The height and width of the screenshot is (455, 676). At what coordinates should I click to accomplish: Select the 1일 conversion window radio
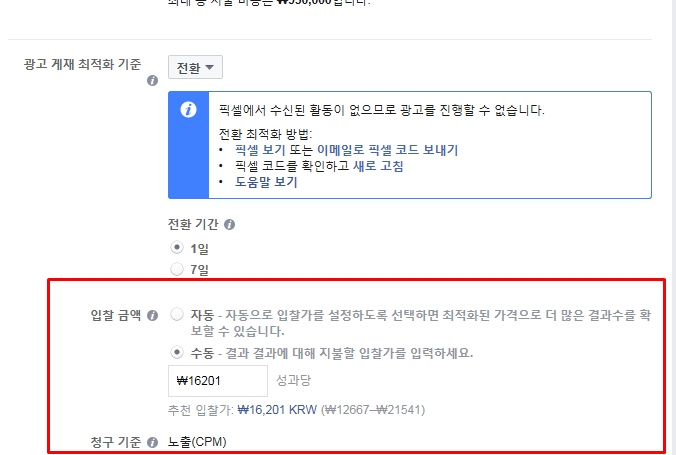177,248
